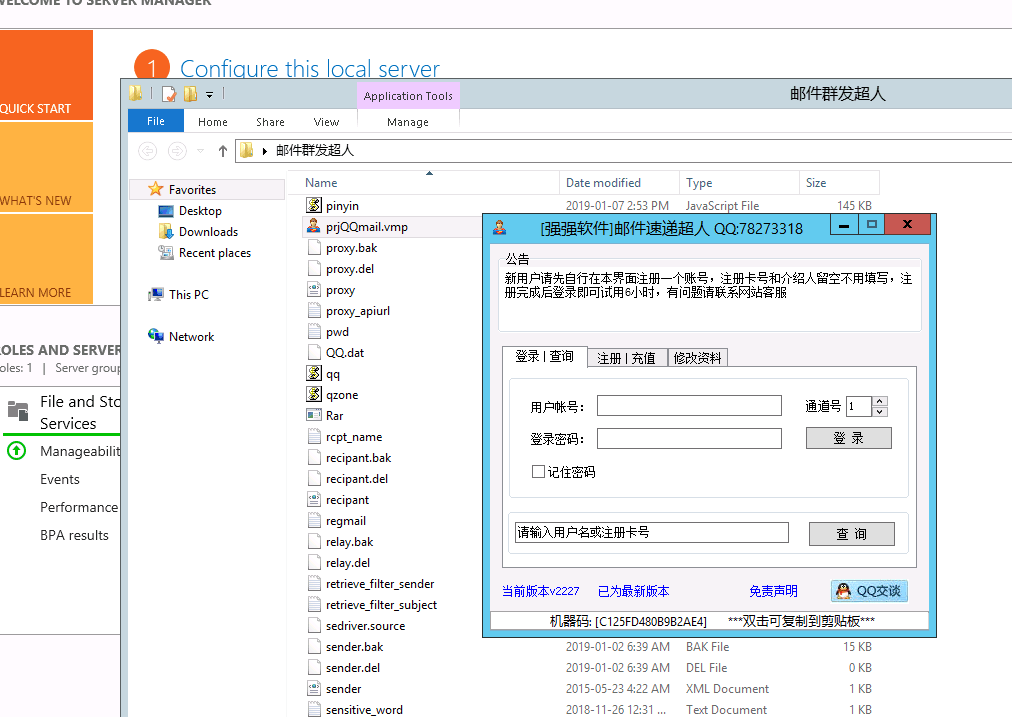Click the app icon in dialog title bar

[500, 227]
